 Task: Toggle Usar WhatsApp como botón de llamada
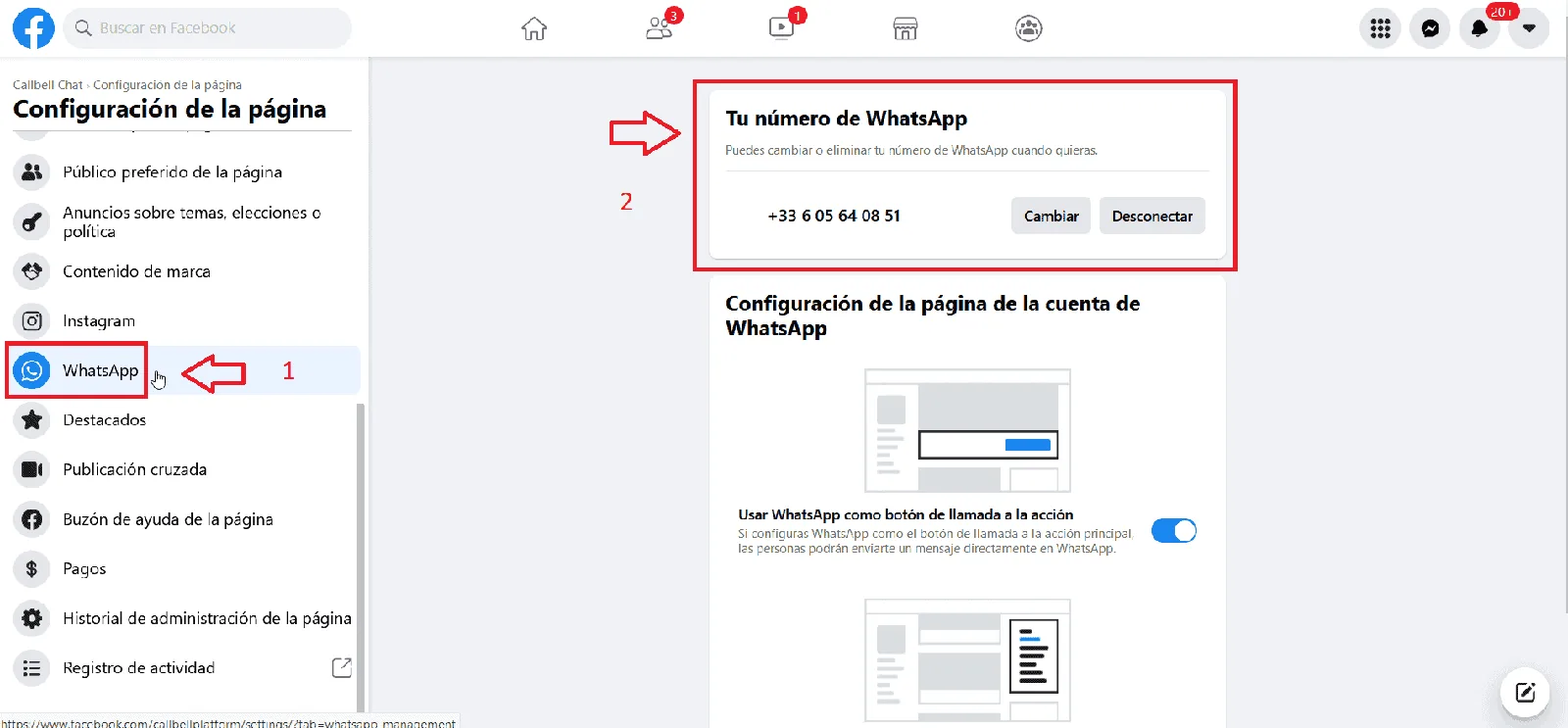point(1174,531)
